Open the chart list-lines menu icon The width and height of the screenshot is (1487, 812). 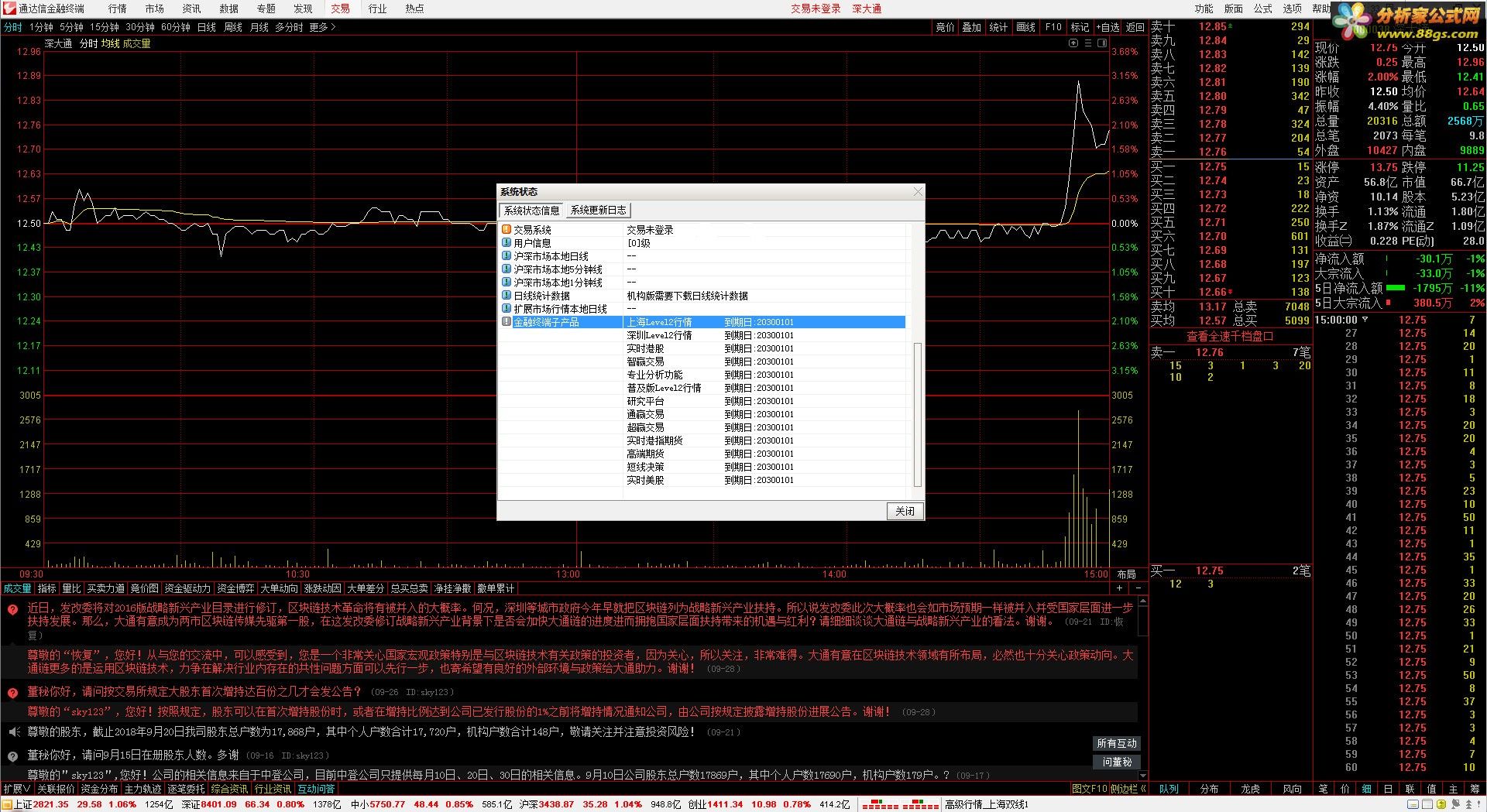click(x=1088, y=43)
